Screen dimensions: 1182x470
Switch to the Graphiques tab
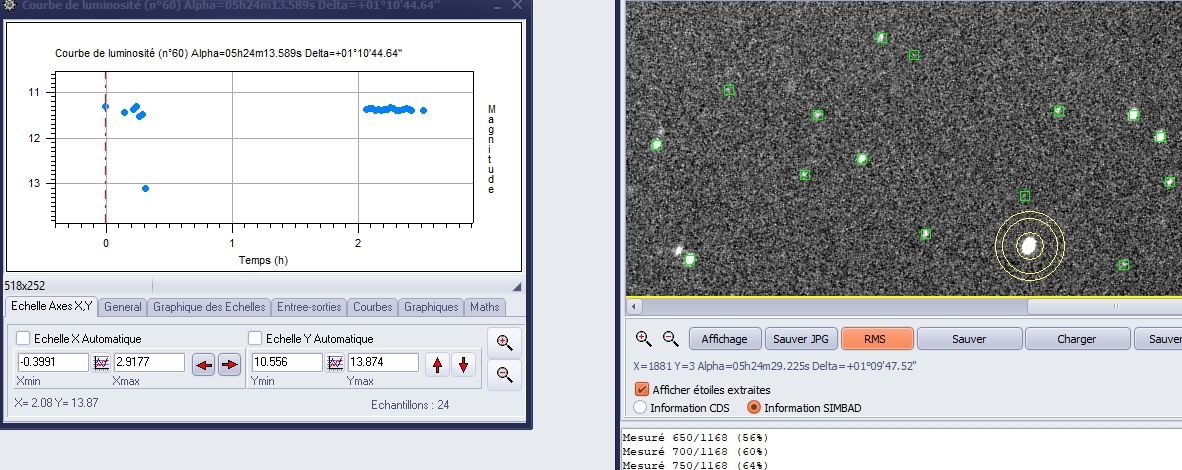(431, 307)
